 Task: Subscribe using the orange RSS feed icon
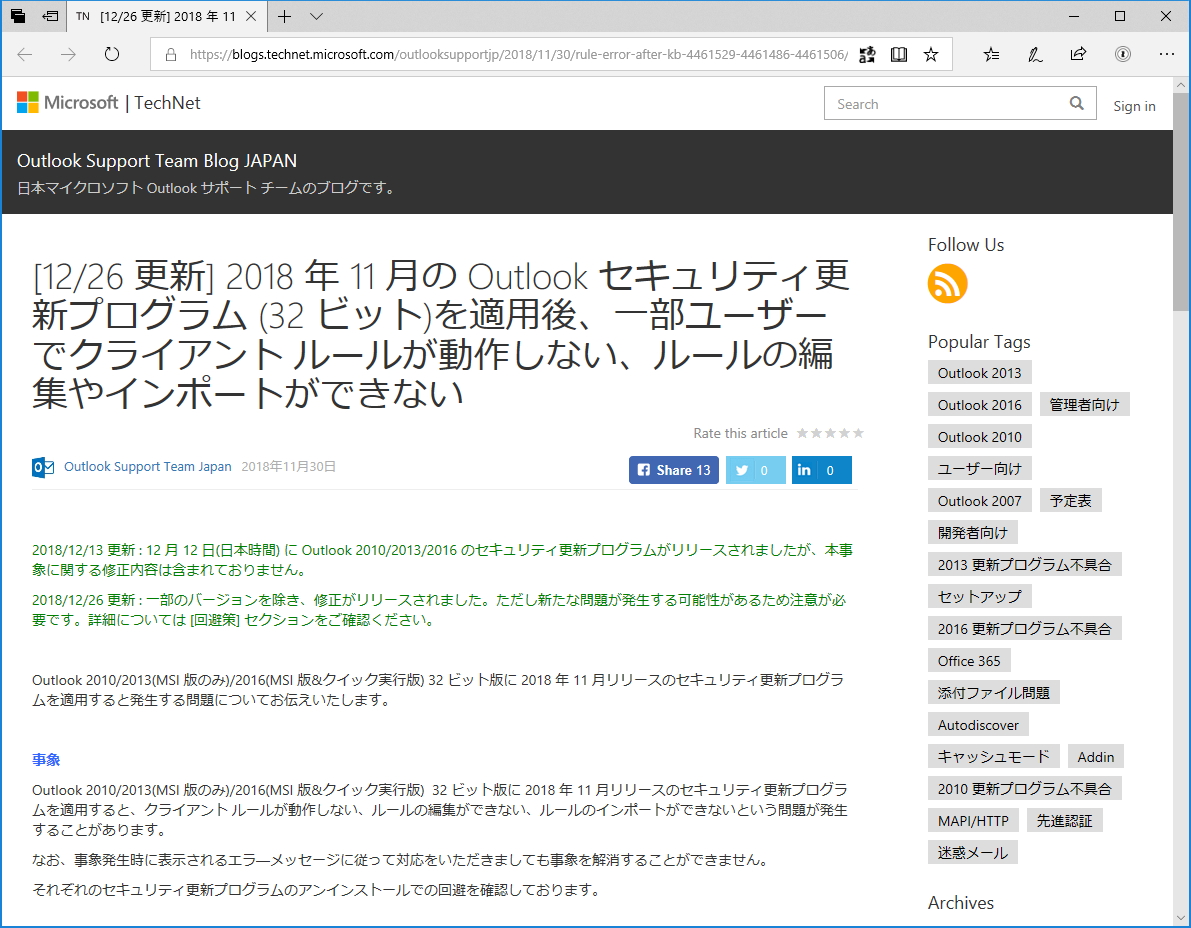click(x=947, y=284)
